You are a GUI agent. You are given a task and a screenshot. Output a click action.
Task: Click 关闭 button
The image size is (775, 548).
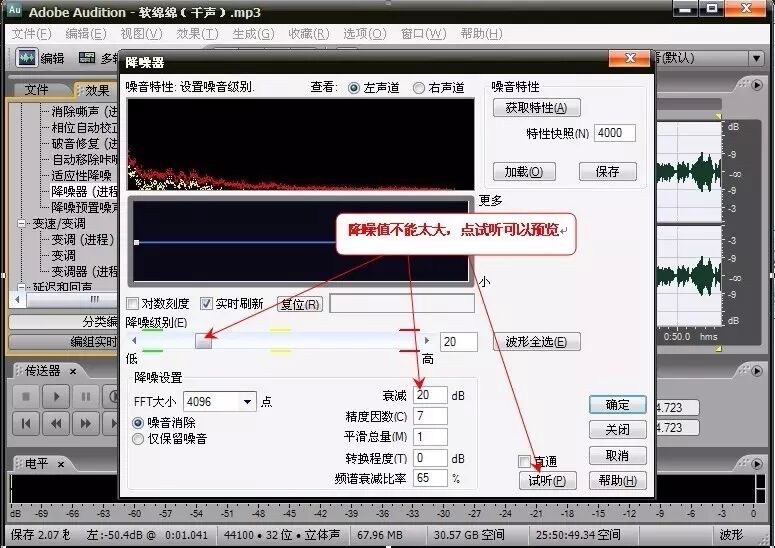coord(617,430)
